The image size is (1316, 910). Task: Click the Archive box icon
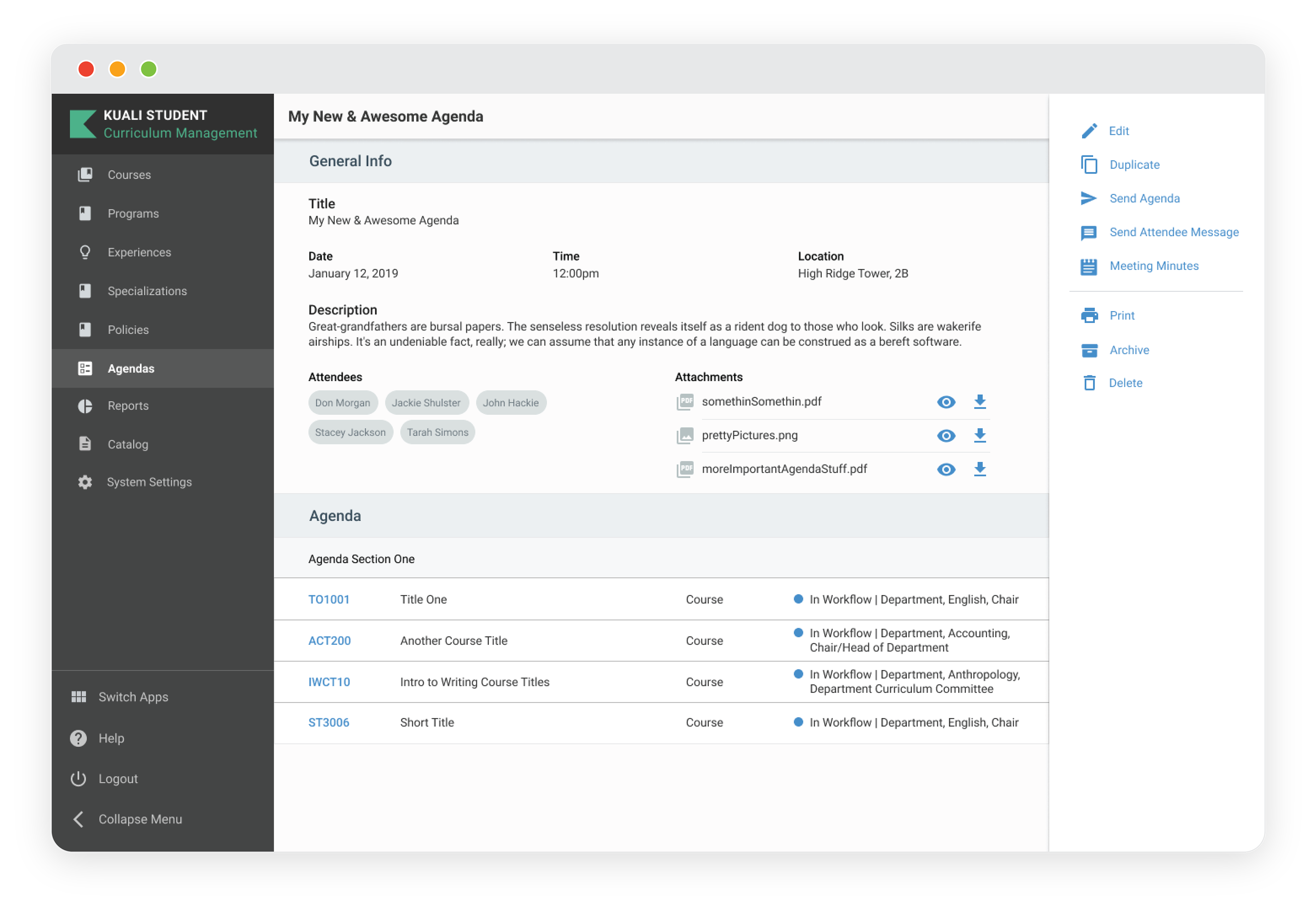coord(1089,350)
